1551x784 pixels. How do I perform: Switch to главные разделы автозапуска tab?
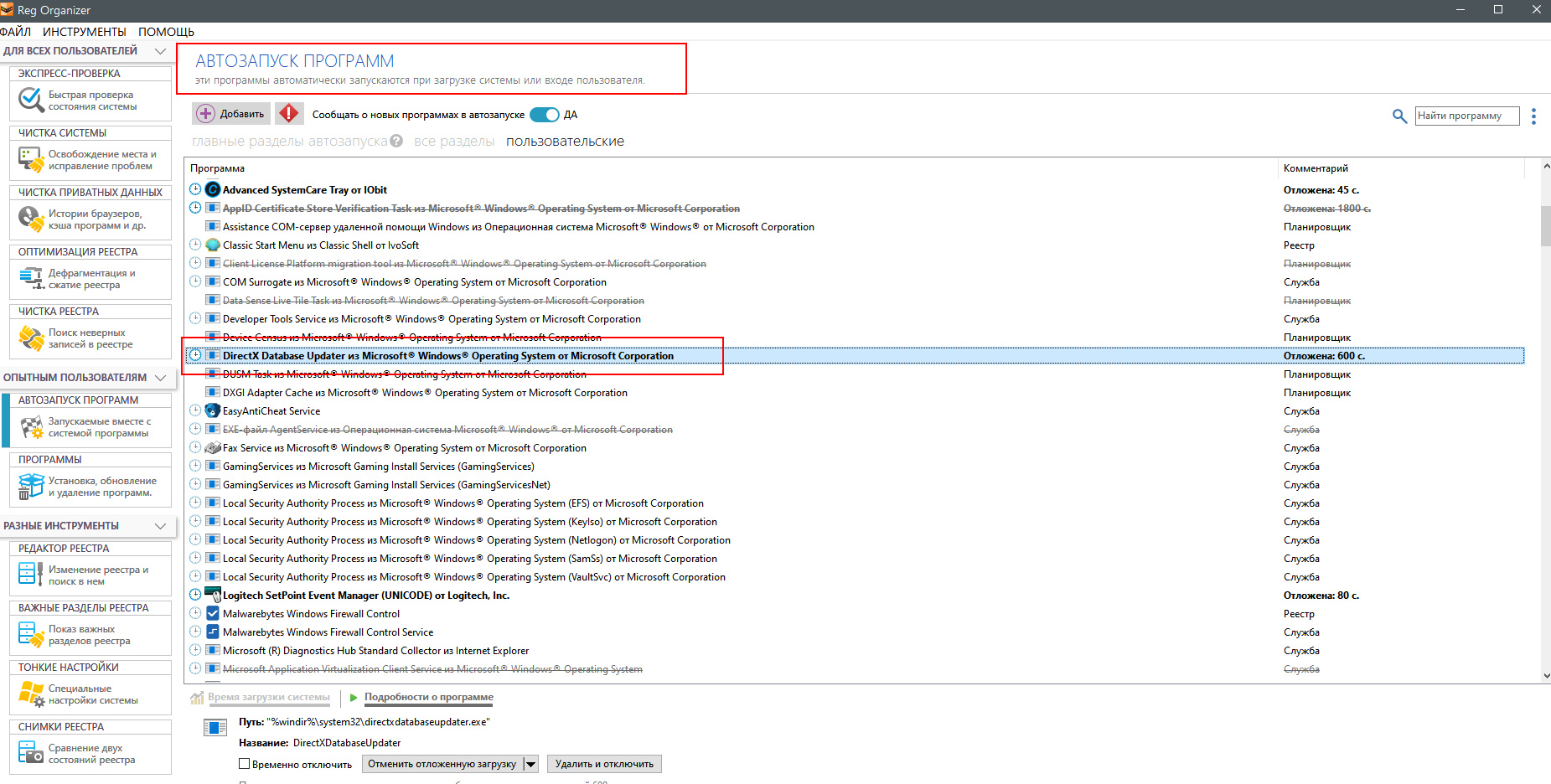[x=290, y=142]
